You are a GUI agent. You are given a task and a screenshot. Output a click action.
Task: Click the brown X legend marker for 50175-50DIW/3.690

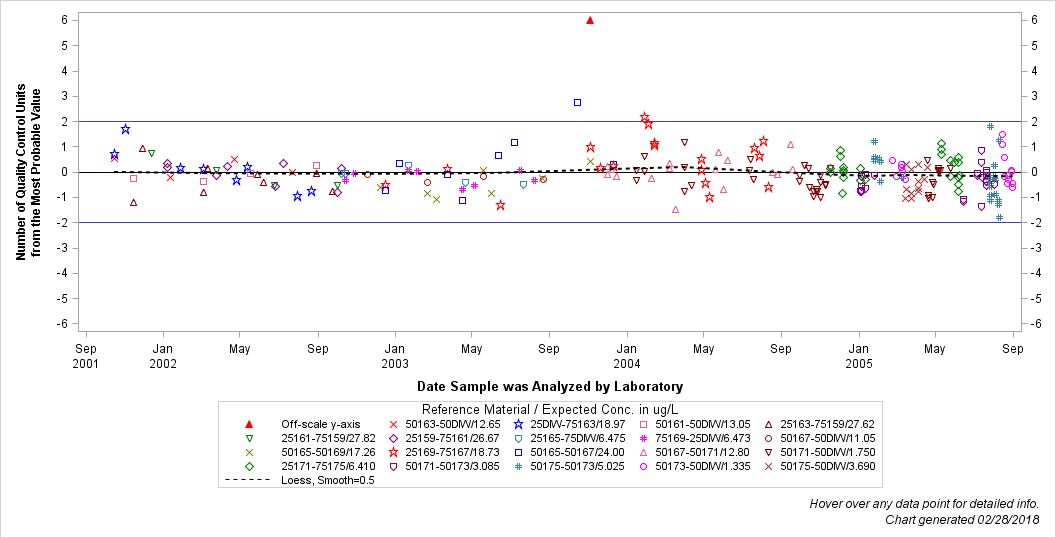point(768,466)
